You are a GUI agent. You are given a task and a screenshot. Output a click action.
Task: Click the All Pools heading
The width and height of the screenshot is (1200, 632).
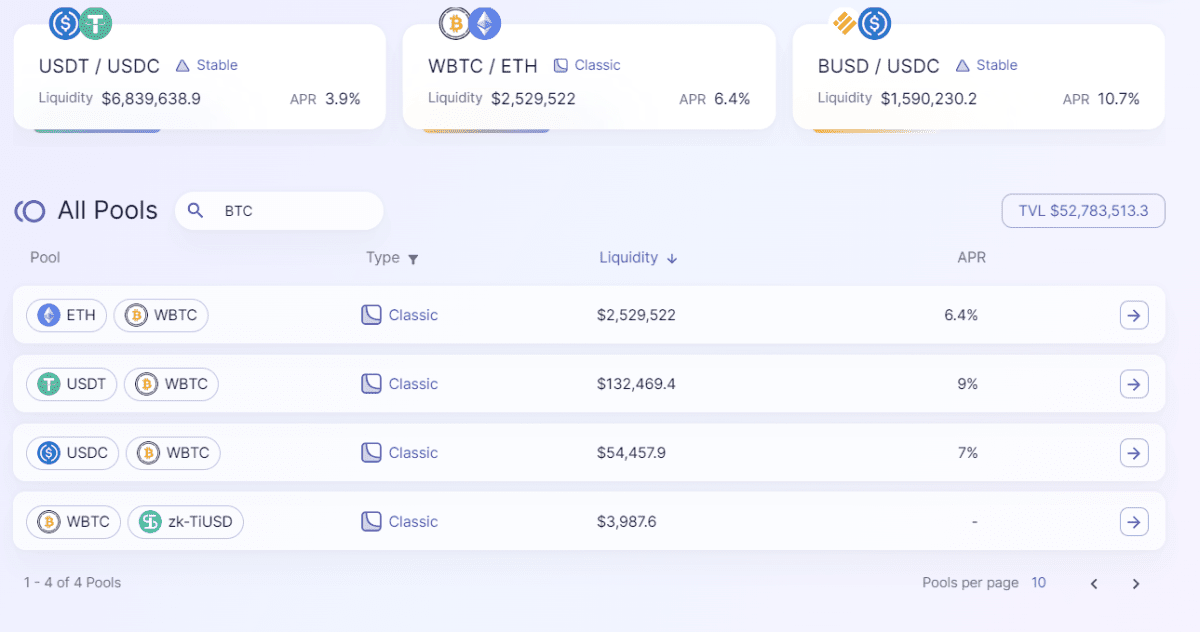[108, 211]
